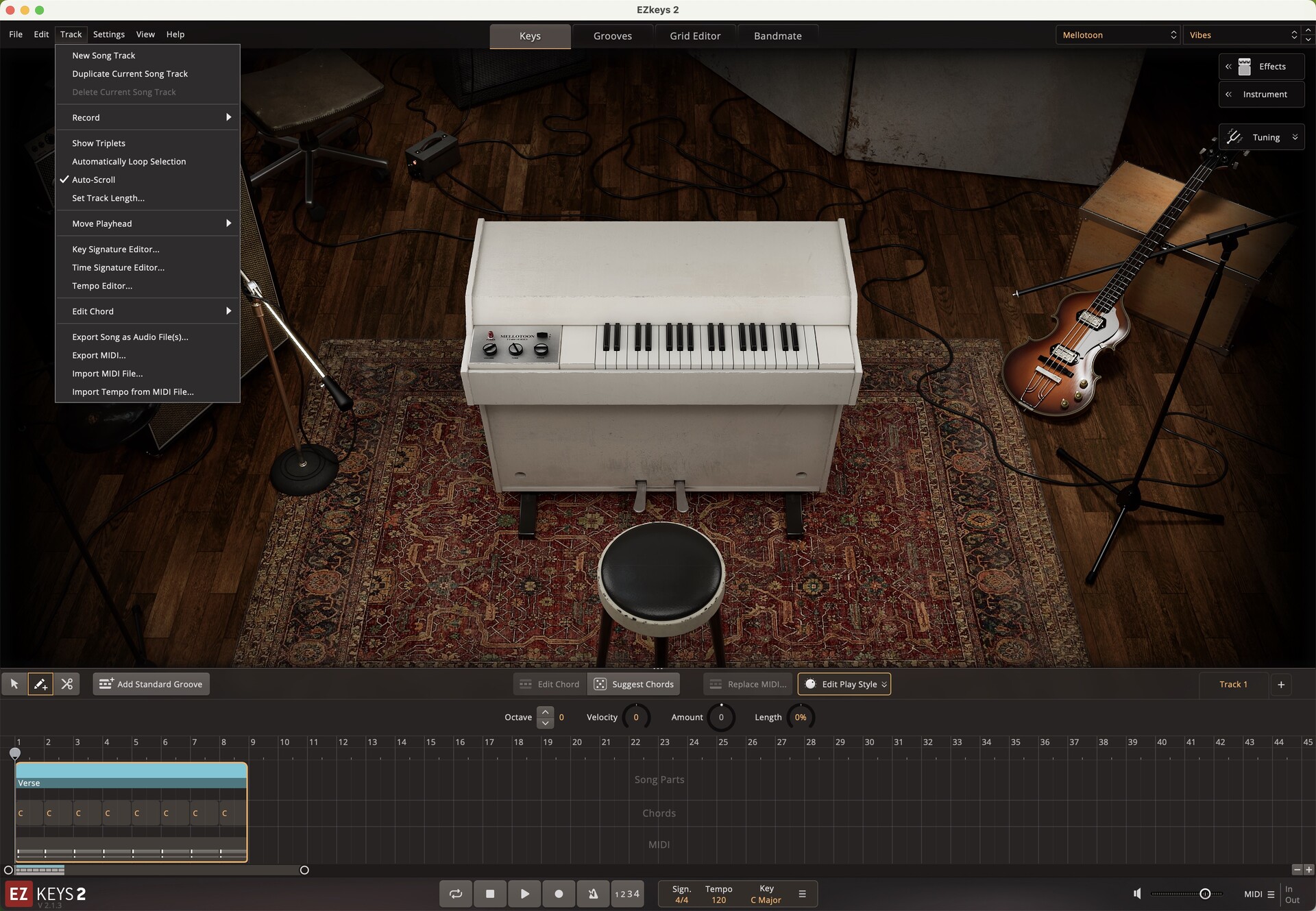Click Add Standard Groove button
Viewport: 1316px width, 911px height.
[151, 684]
